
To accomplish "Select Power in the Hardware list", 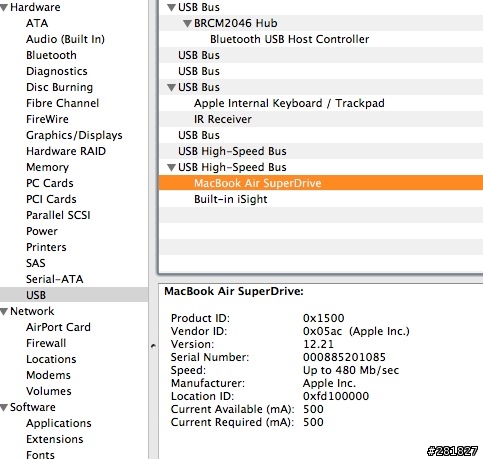I will (x=42, y=231).
